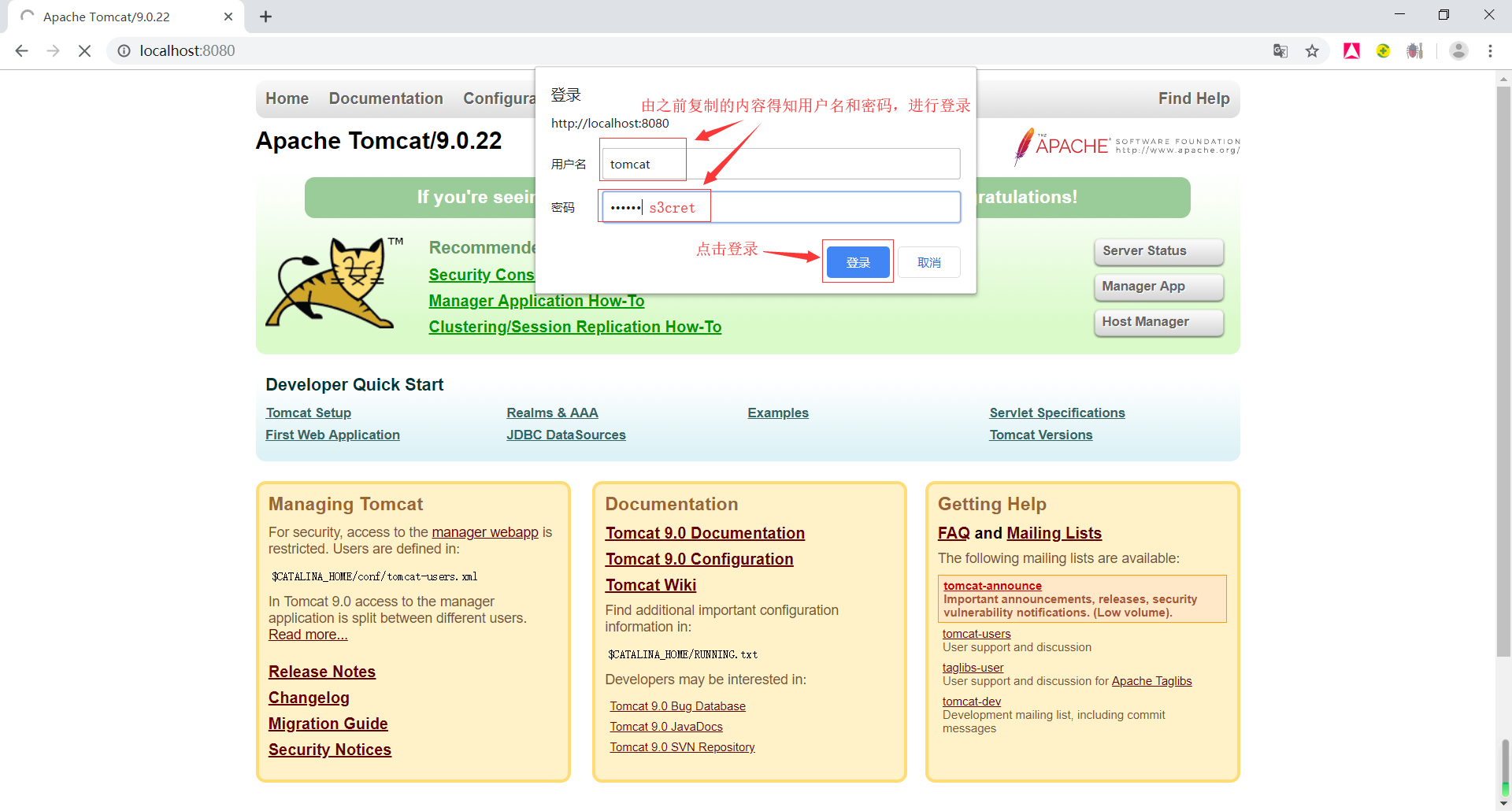Click the browser back arrow
The image size is (1512, 811).
click(x=21, y=50)
